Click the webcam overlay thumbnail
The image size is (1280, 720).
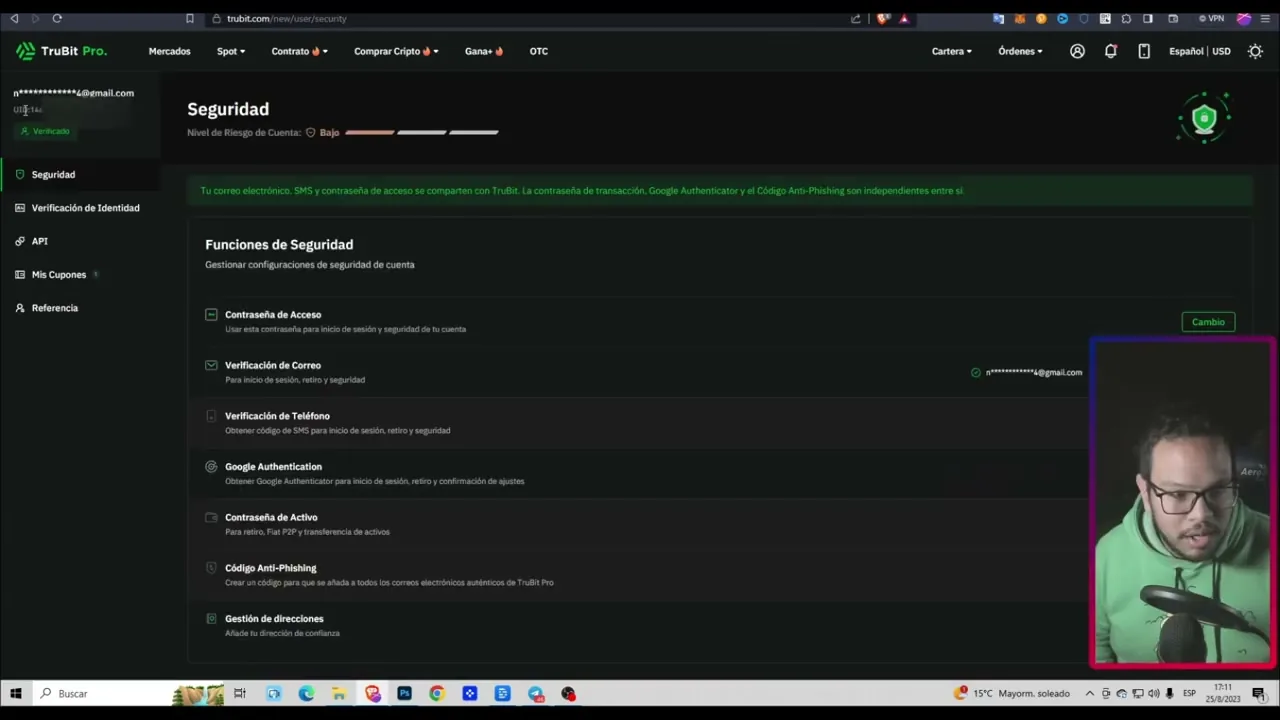[x=1182, y=503]
